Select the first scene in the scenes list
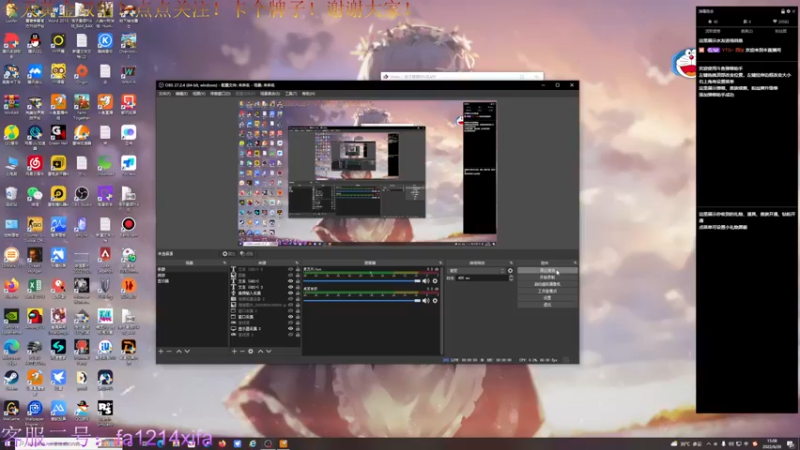 [192, 269]
